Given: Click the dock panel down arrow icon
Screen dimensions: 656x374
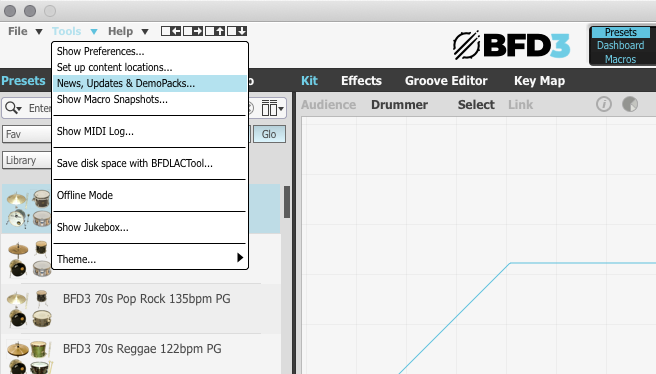Looking at the screenshot, I should [x=237, y=31].
